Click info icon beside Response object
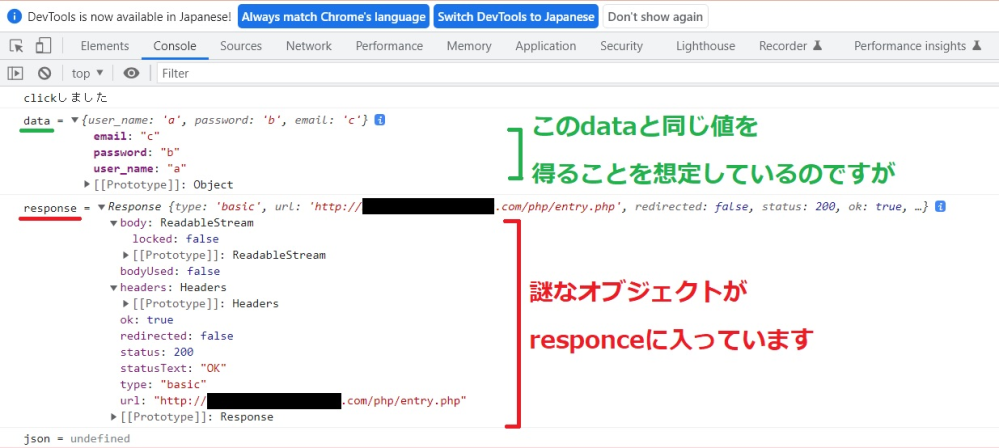The height and width of the screenshot is (448, 999). pos(939,207)
